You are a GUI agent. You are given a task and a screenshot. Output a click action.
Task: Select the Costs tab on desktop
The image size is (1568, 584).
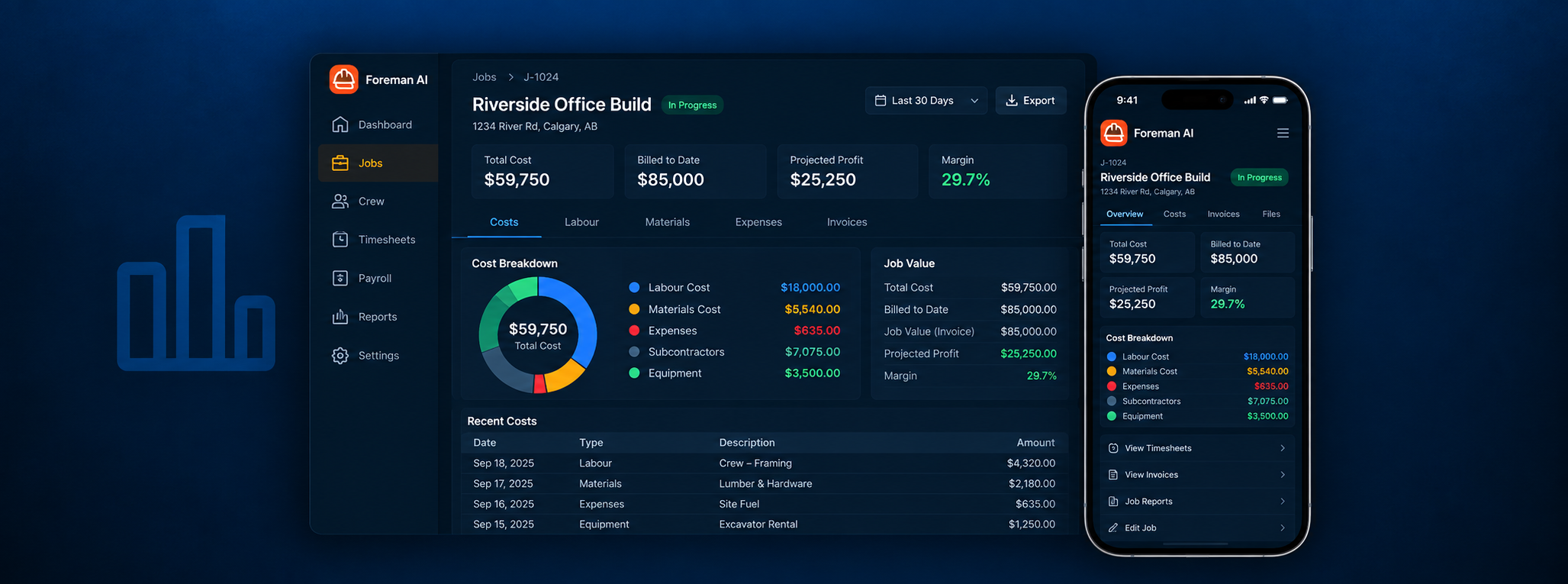504,222
